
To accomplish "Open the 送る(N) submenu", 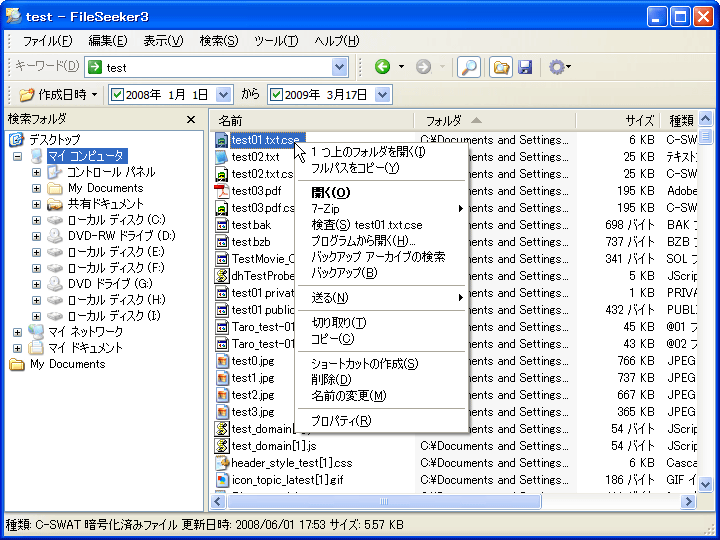I will [x=381, y=298].
